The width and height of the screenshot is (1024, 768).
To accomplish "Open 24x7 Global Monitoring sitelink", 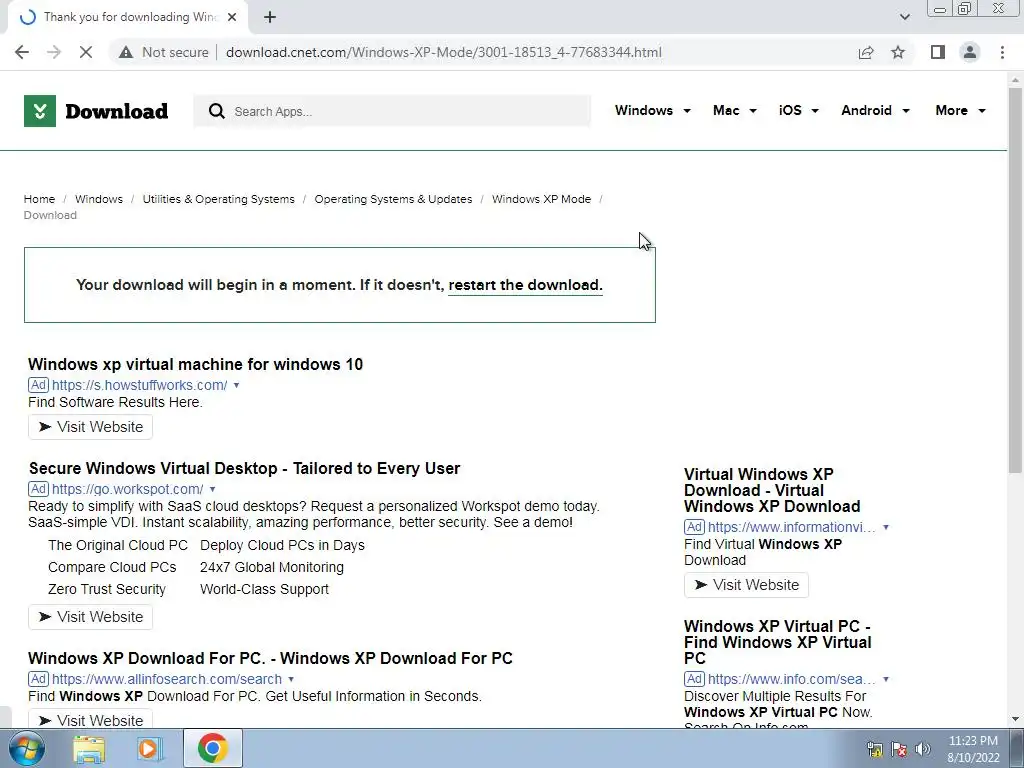I will 272,568.
